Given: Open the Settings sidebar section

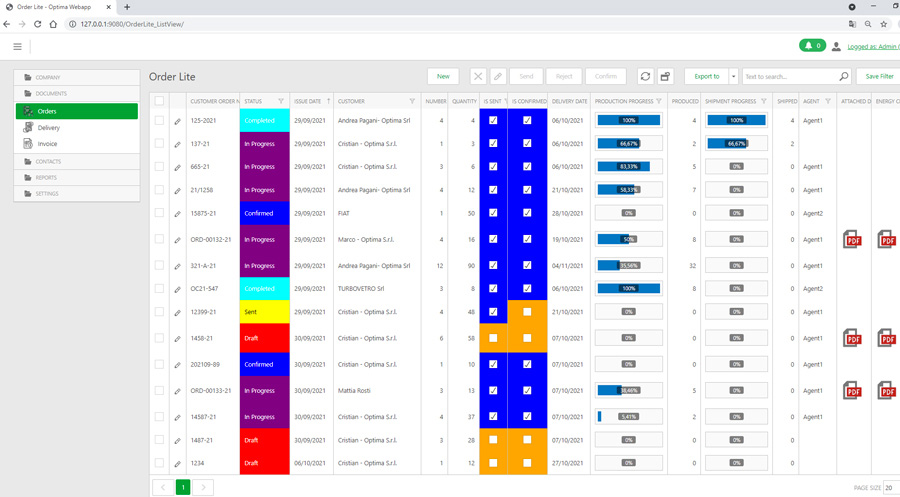Looking at the screenshot, I should [77, 194].
